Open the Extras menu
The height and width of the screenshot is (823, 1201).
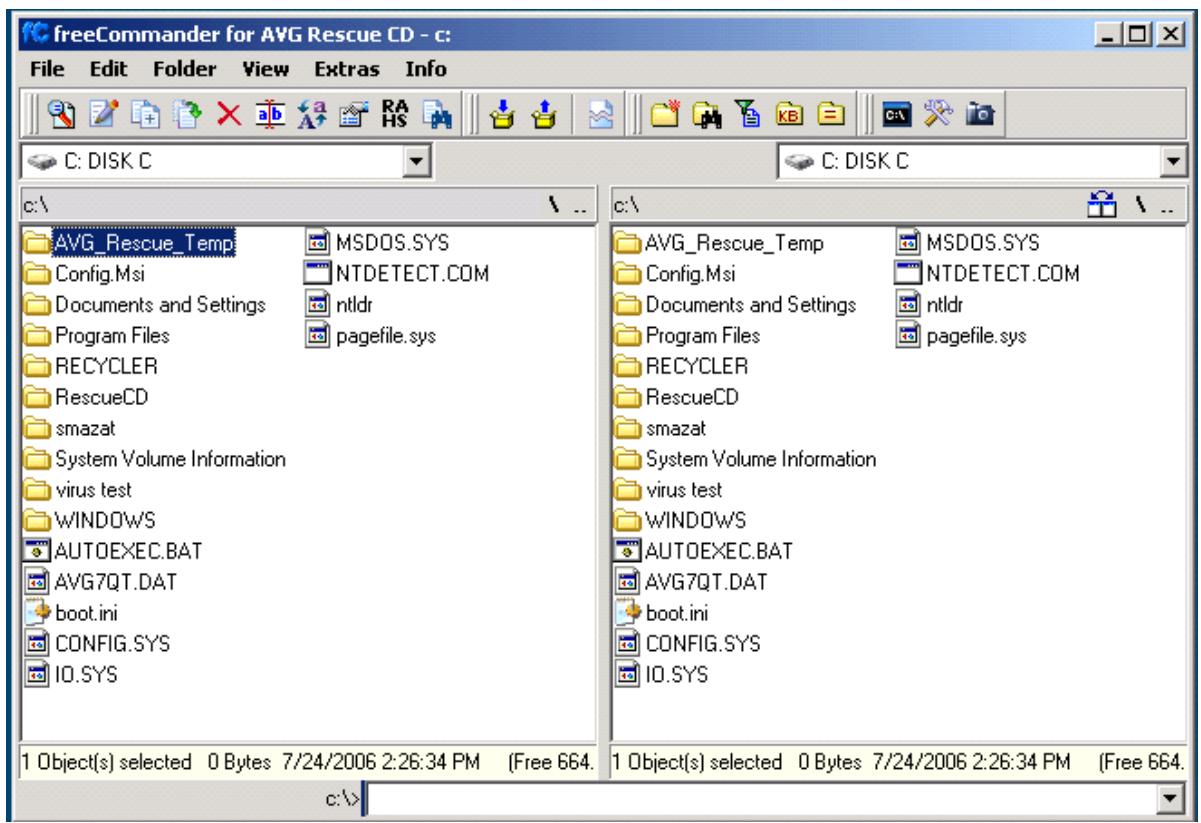click(x=346, y=70)
